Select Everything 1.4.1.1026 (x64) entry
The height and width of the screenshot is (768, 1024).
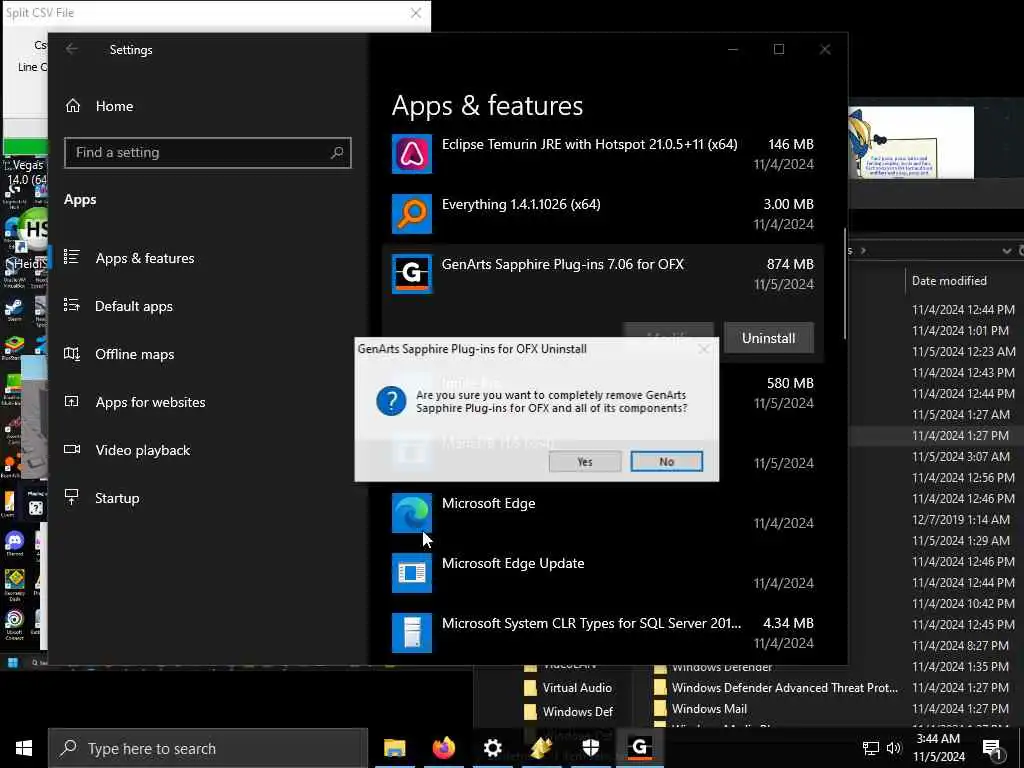pos(602,214)
